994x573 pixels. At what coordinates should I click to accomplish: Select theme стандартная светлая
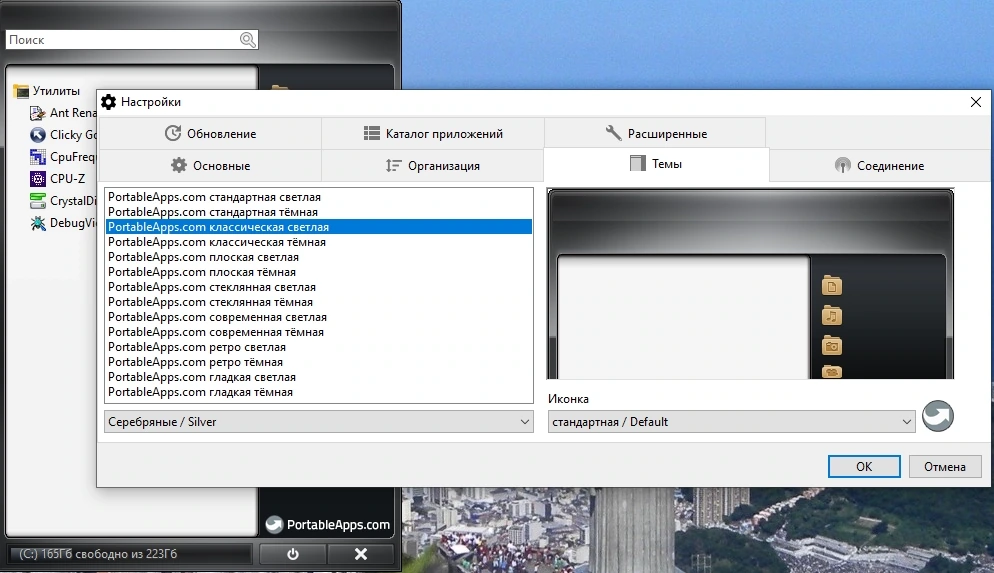pos(319,197)
